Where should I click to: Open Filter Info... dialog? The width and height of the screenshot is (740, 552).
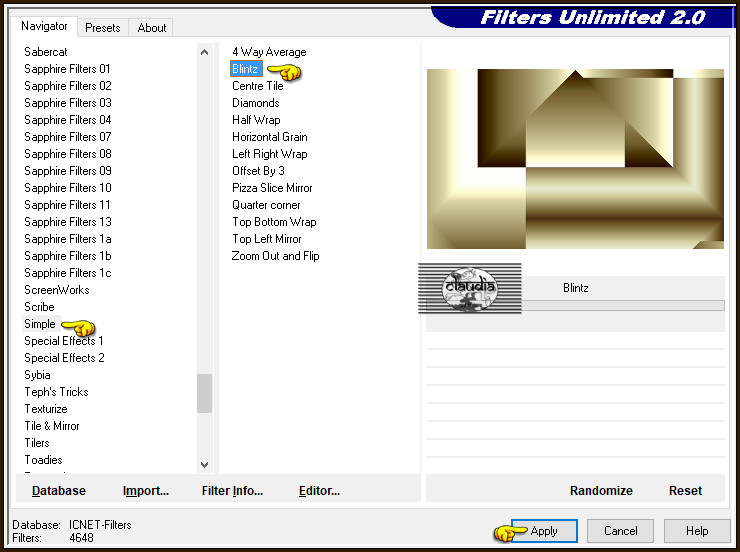pos(232,491)
